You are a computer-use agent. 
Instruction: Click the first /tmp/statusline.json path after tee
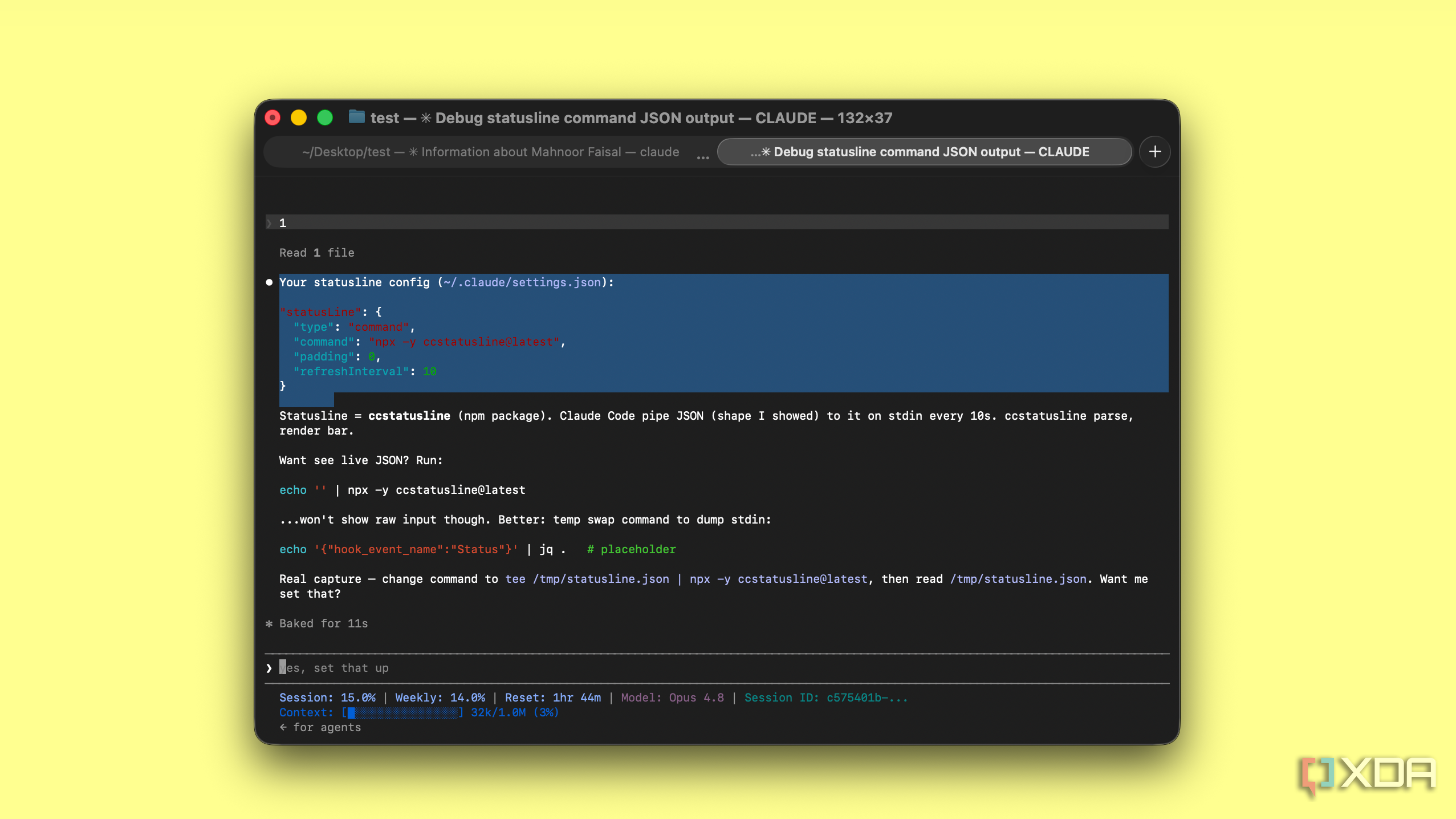click(601, 579)
